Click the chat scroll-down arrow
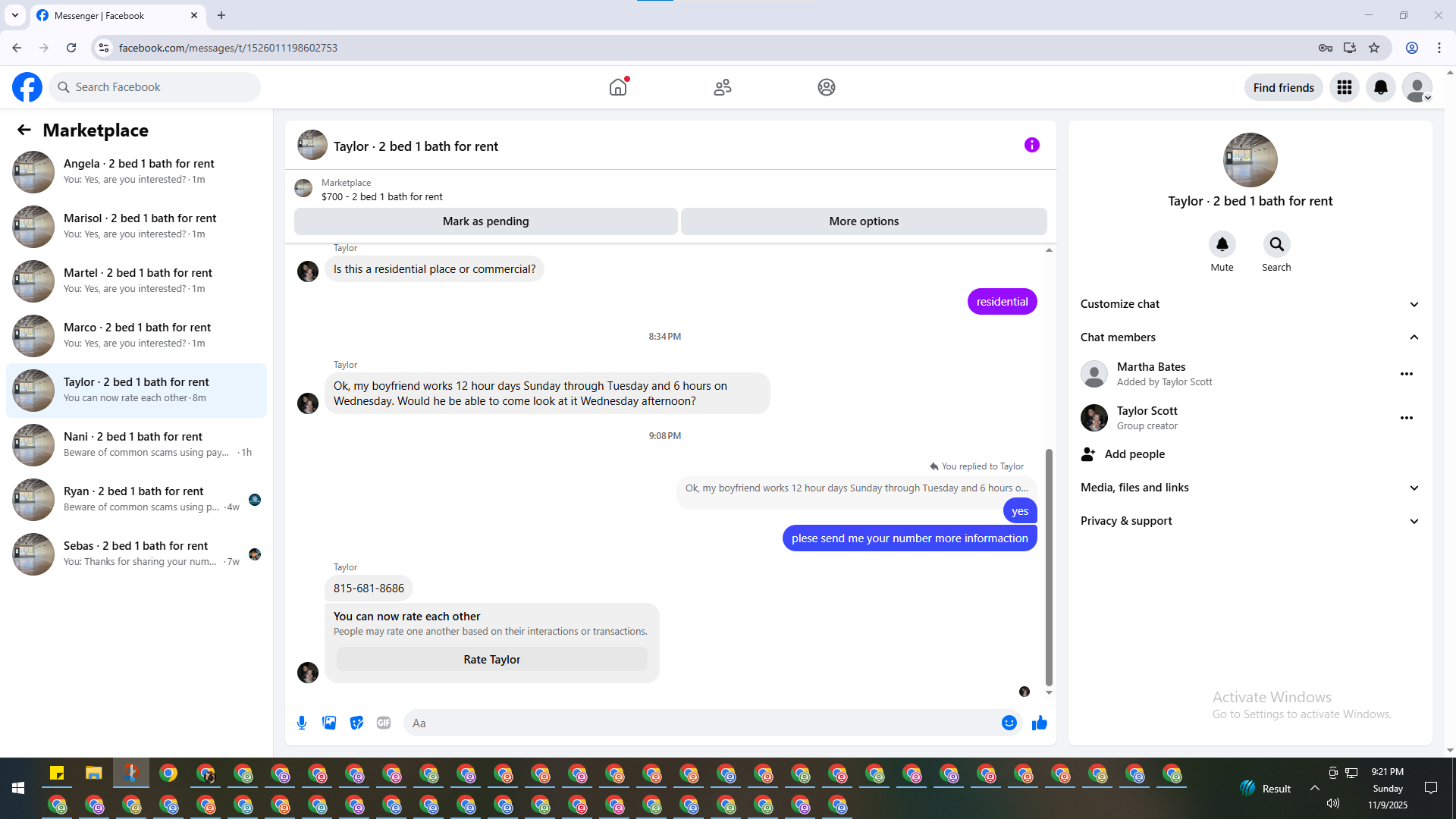The width and height of the screenshot is (1456, 819). 1050,692
